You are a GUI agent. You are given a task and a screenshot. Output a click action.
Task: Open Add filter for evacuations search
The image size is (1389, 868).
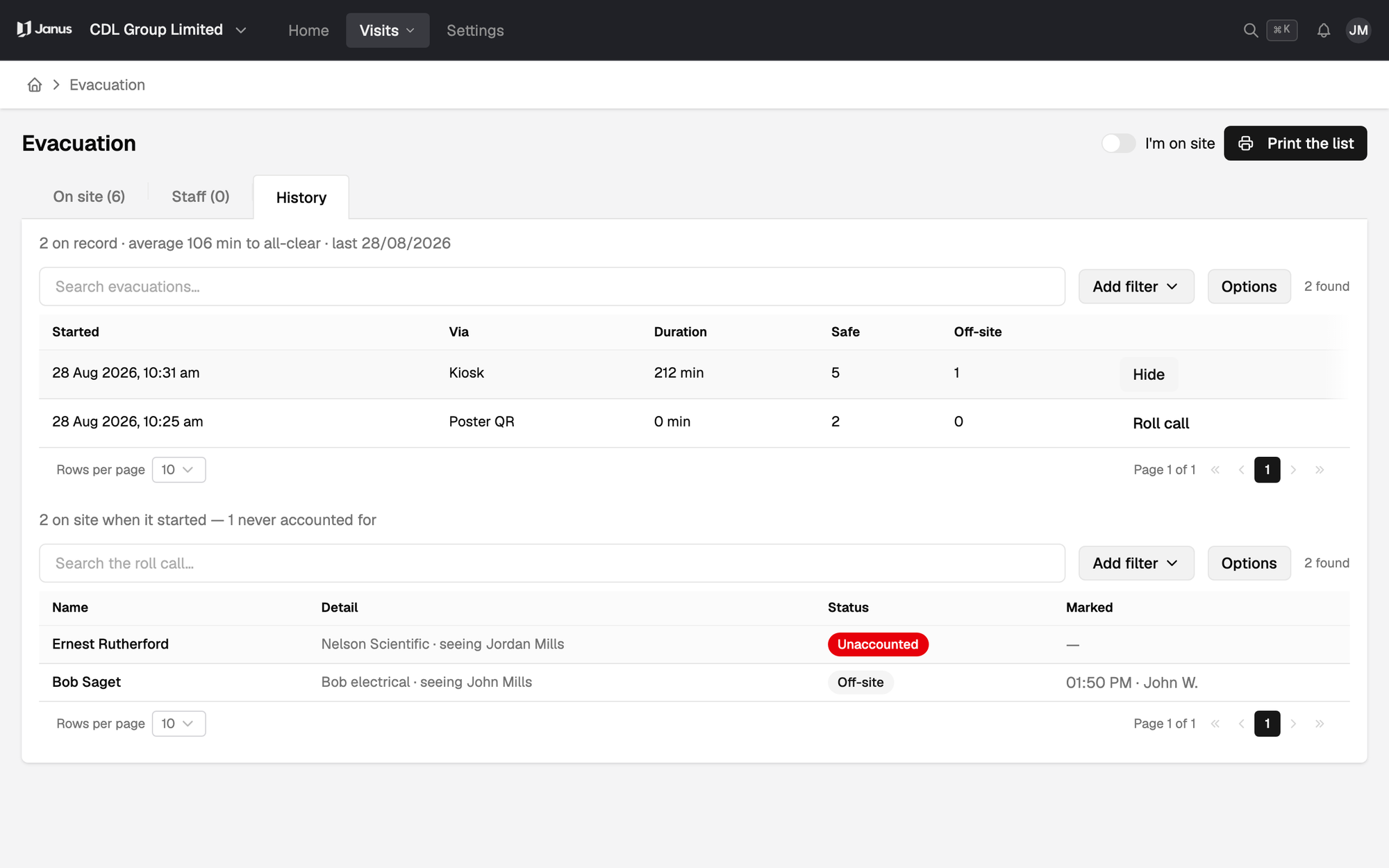1136,287
